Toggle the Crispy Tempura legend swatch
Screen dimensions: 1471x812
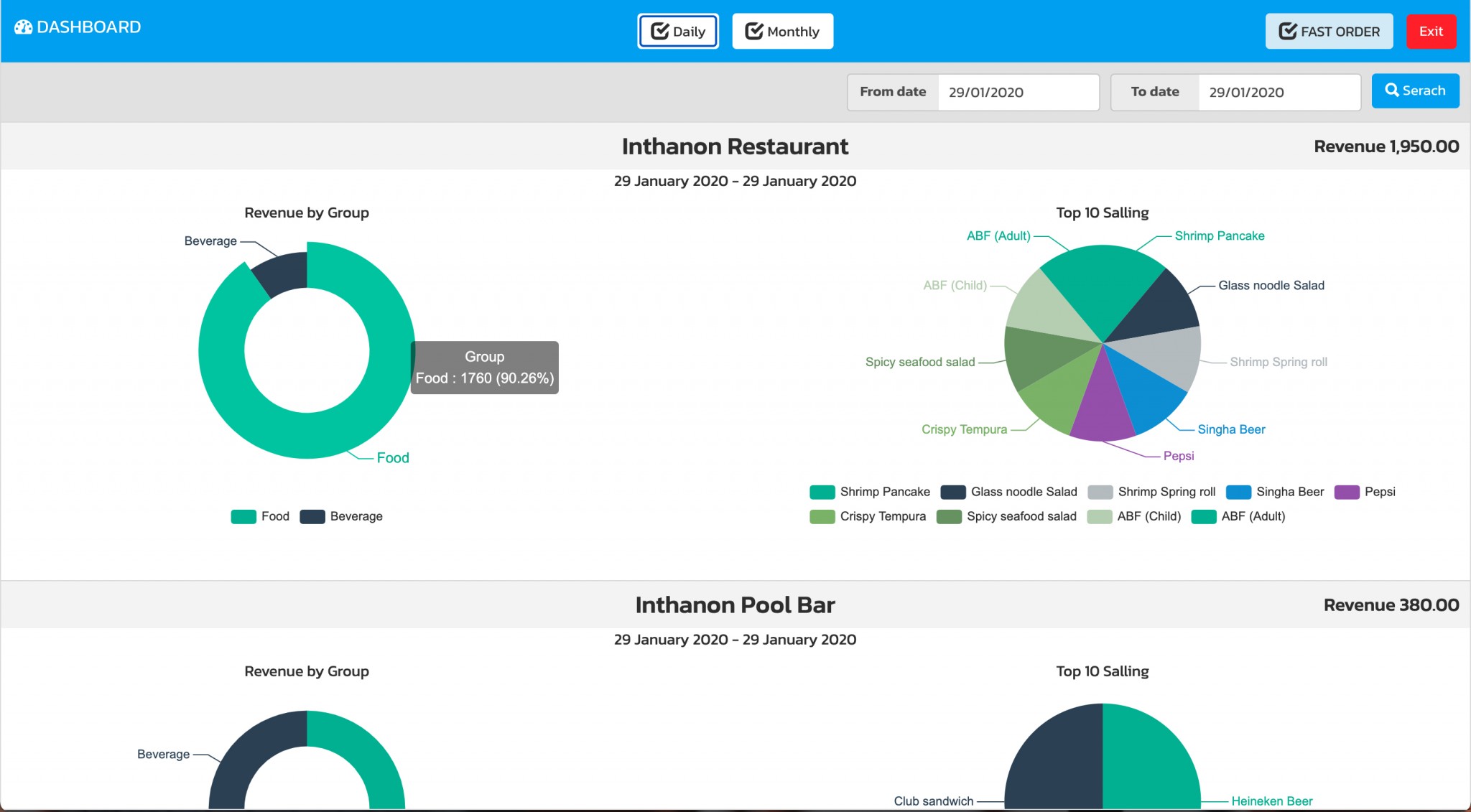pyautogui.click(x=822, y=516)
